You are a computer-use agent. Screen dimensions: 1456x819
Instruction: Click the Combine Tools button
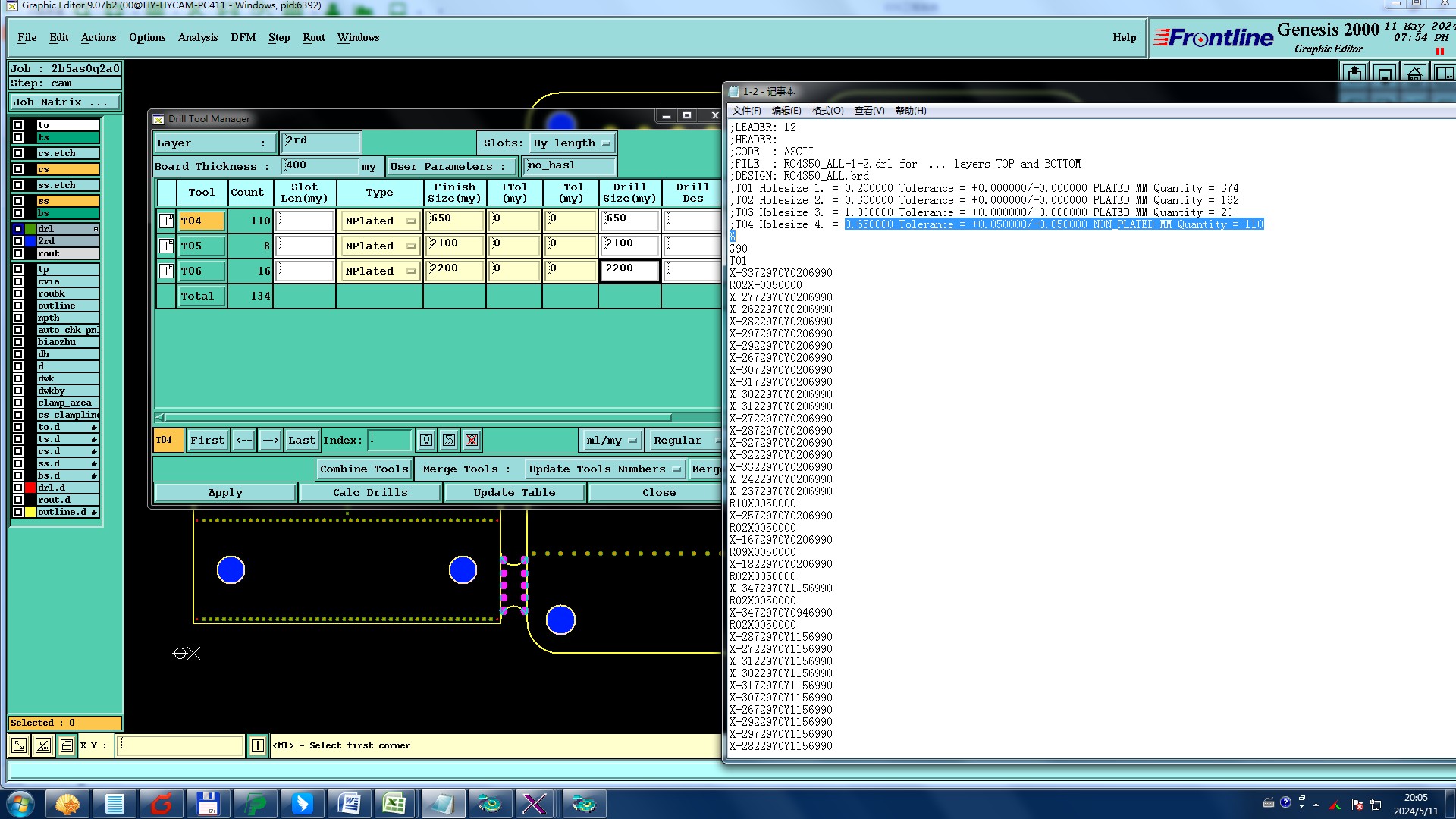pyautogui.click(x=364, y=469)
